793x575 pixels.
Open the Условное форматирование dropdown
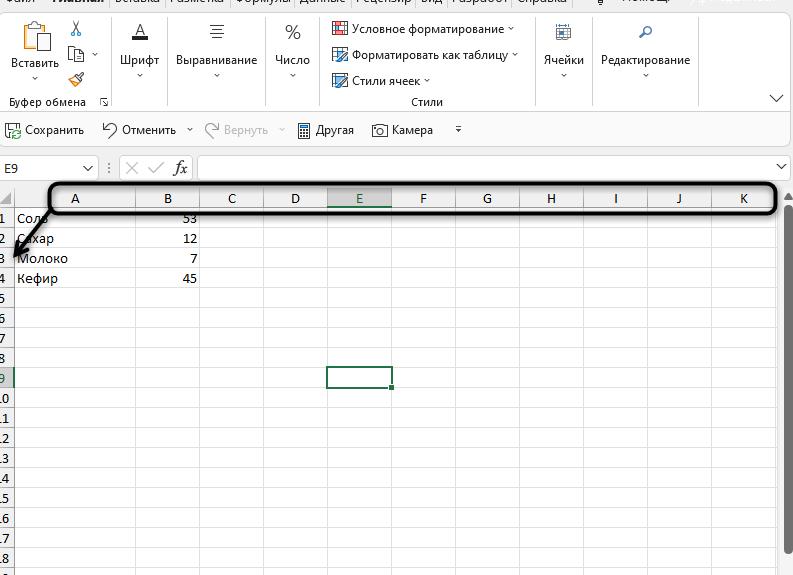pos(423,29)
